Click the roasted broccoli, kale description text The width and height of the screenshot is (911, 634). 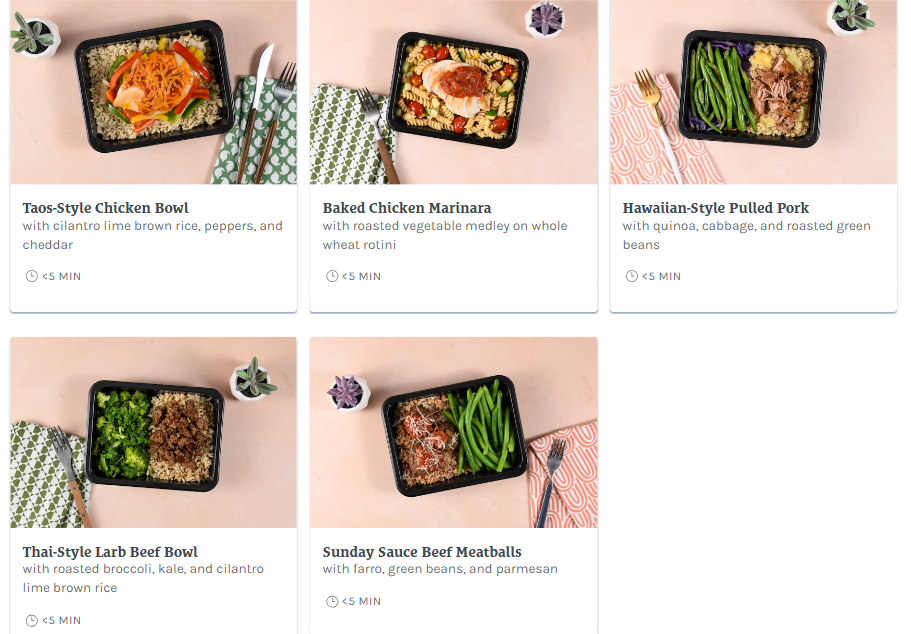(x=143, y=578)
